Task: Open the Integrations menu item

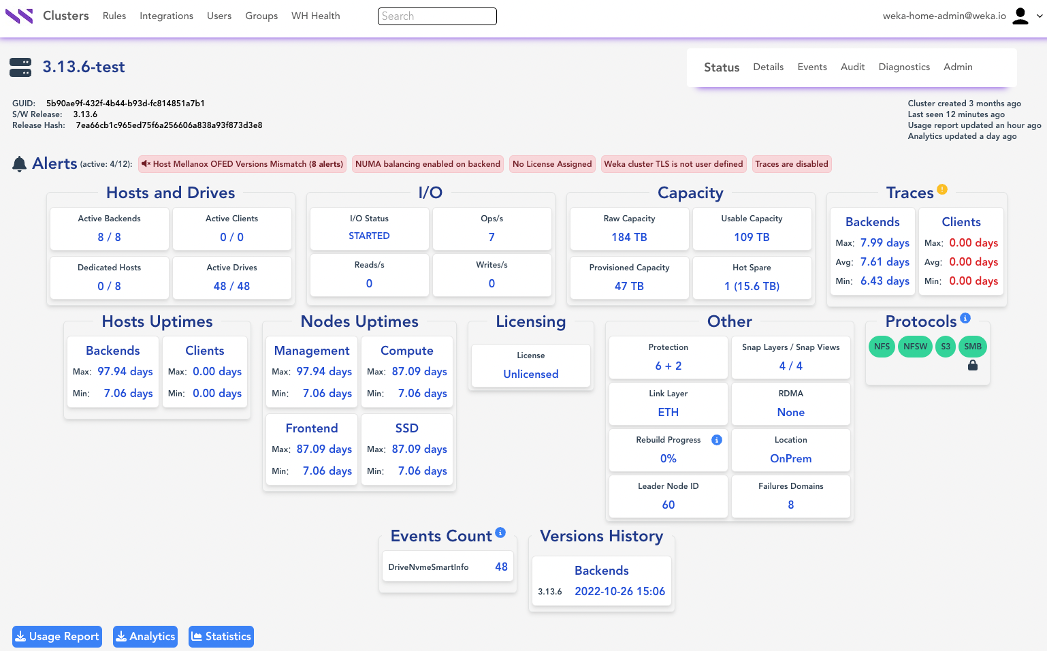Action: click(166, 16)
